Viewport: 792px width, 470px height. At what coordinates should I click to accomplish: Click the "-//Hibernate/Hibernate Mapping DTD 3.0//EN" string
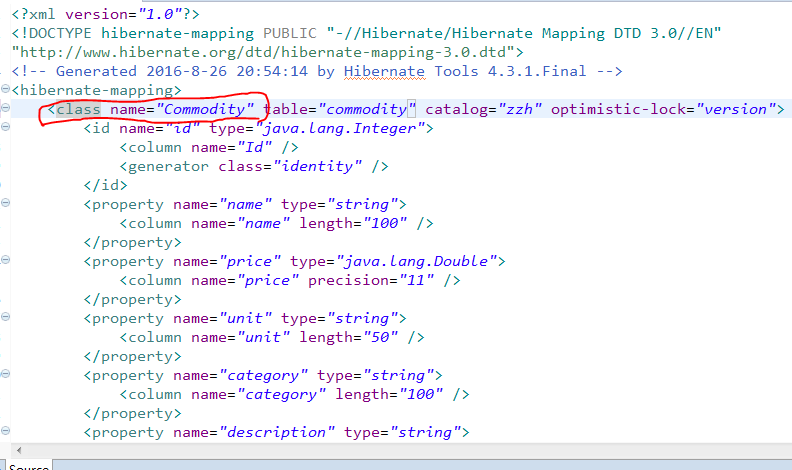click(x=524, y=33)
